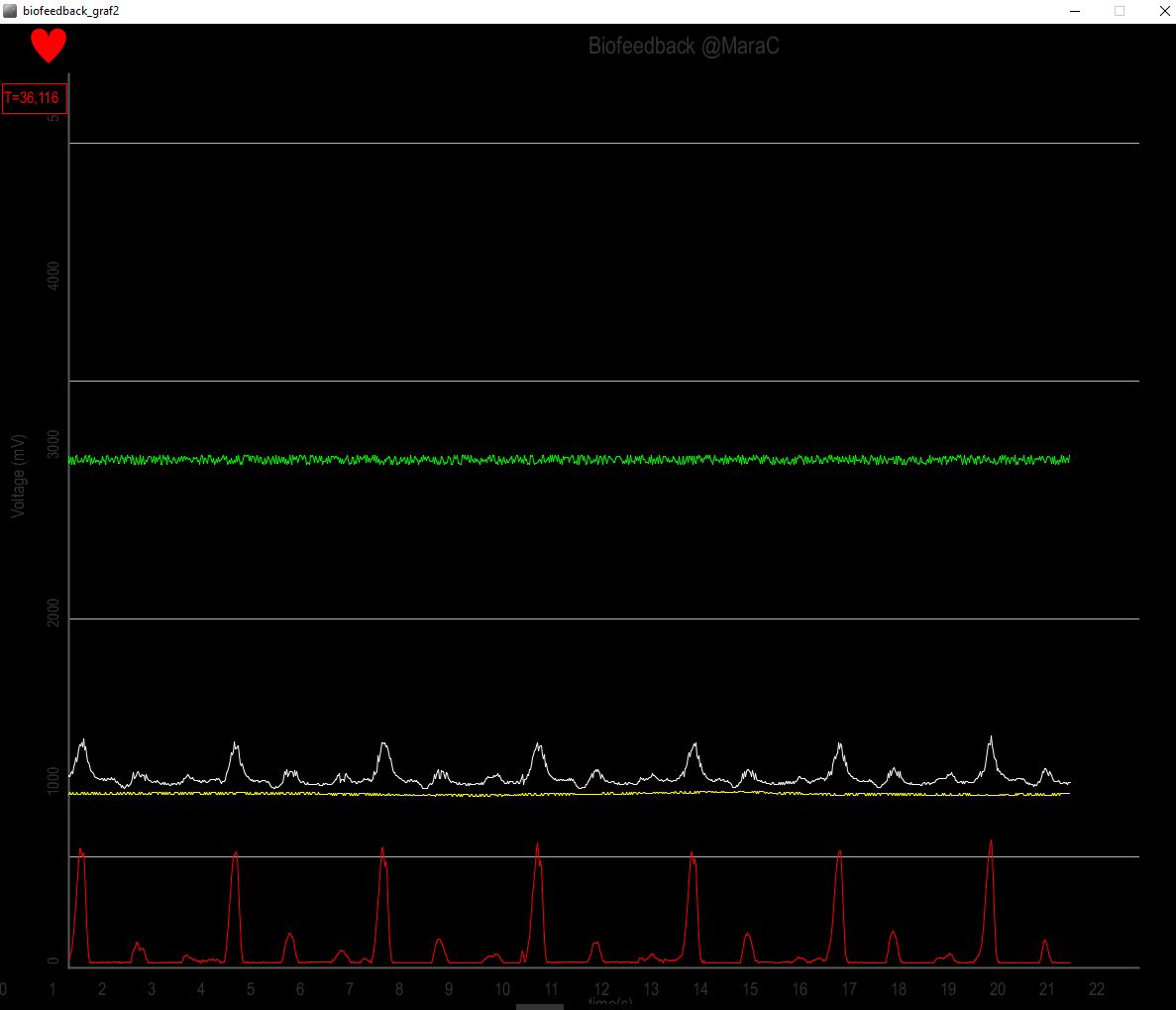Click time axis tick label 2

point(102,989)
